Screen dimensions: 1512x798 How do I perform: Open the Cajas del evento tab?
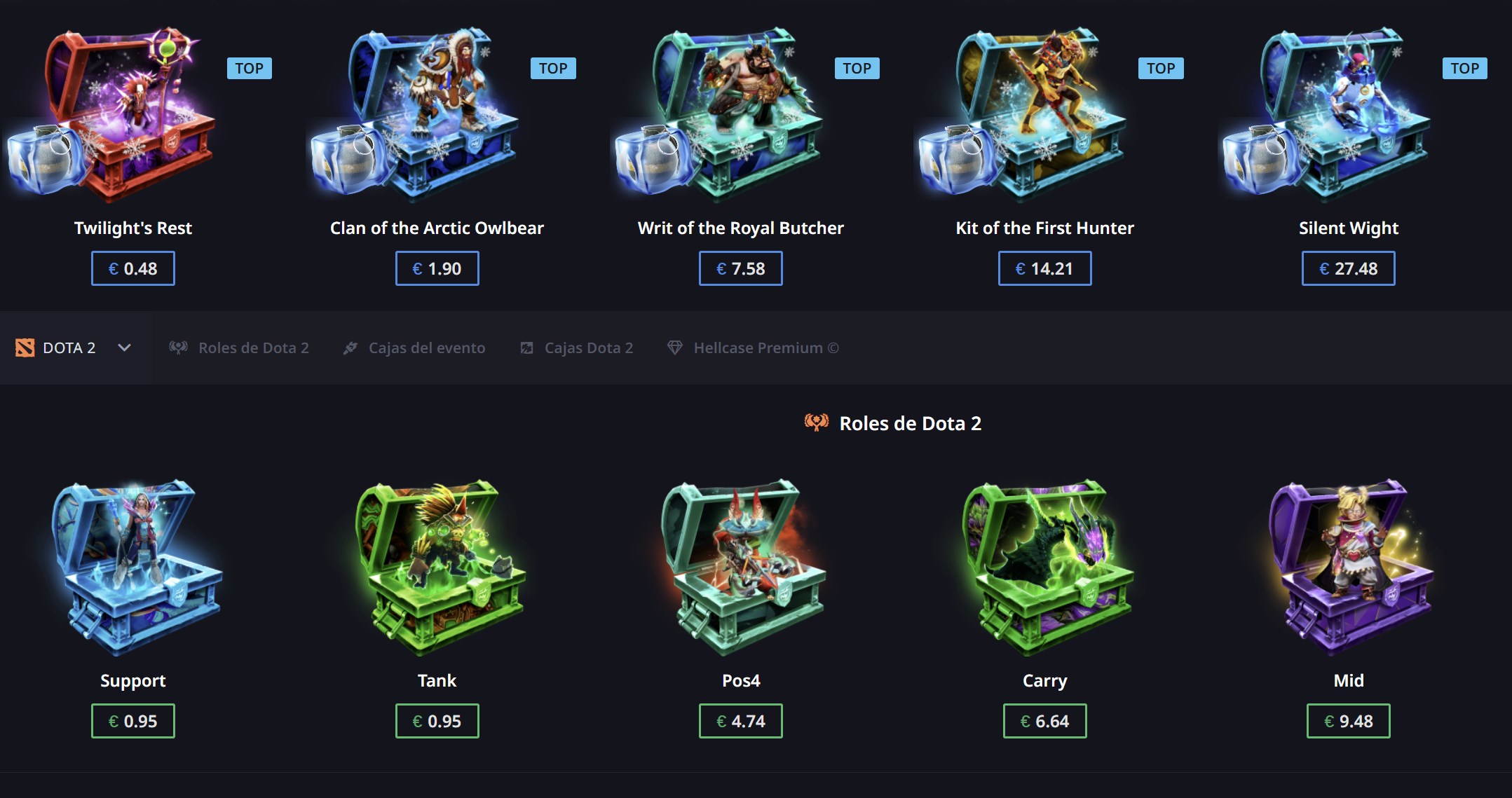click(x=414, y=348)
